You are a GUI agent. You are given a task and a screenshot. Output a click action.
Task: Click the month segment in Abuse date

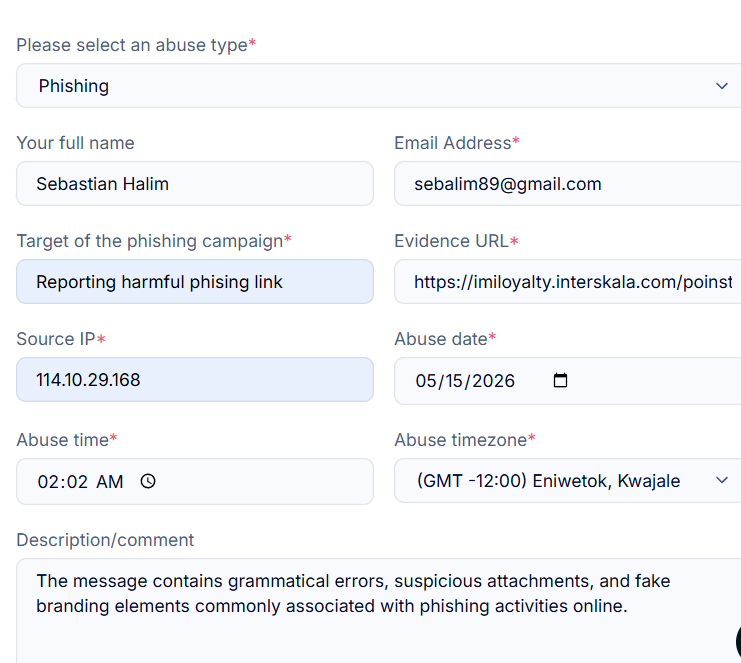pos(425,381)
